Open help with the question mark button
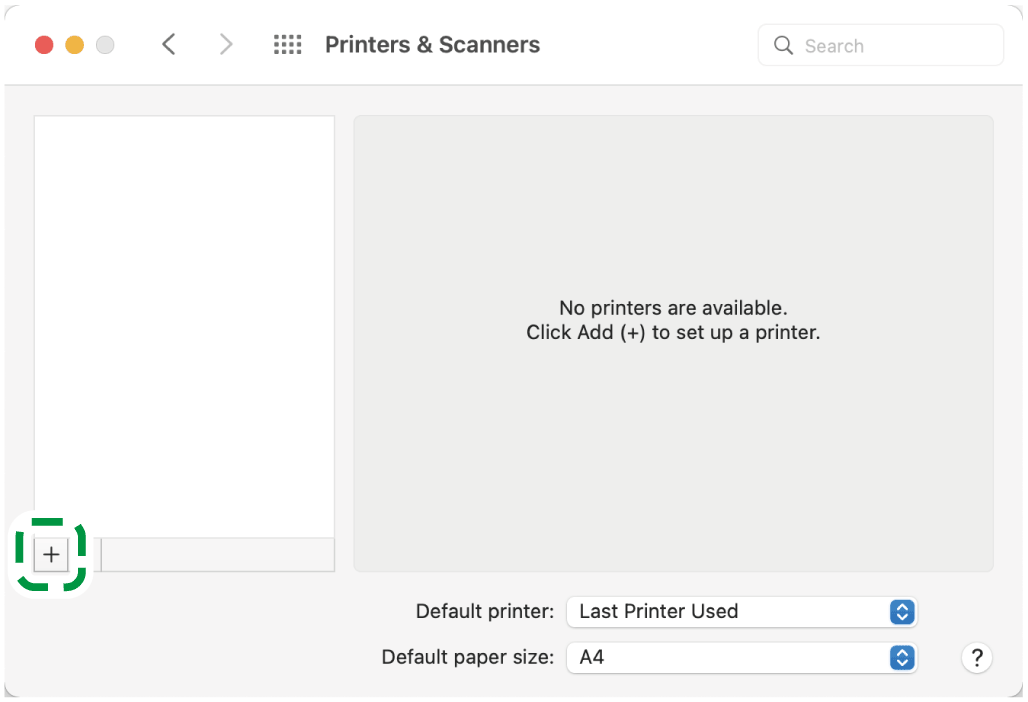Image resolution: width=1028 pixels, height=702 pixels. coord(976,658)
